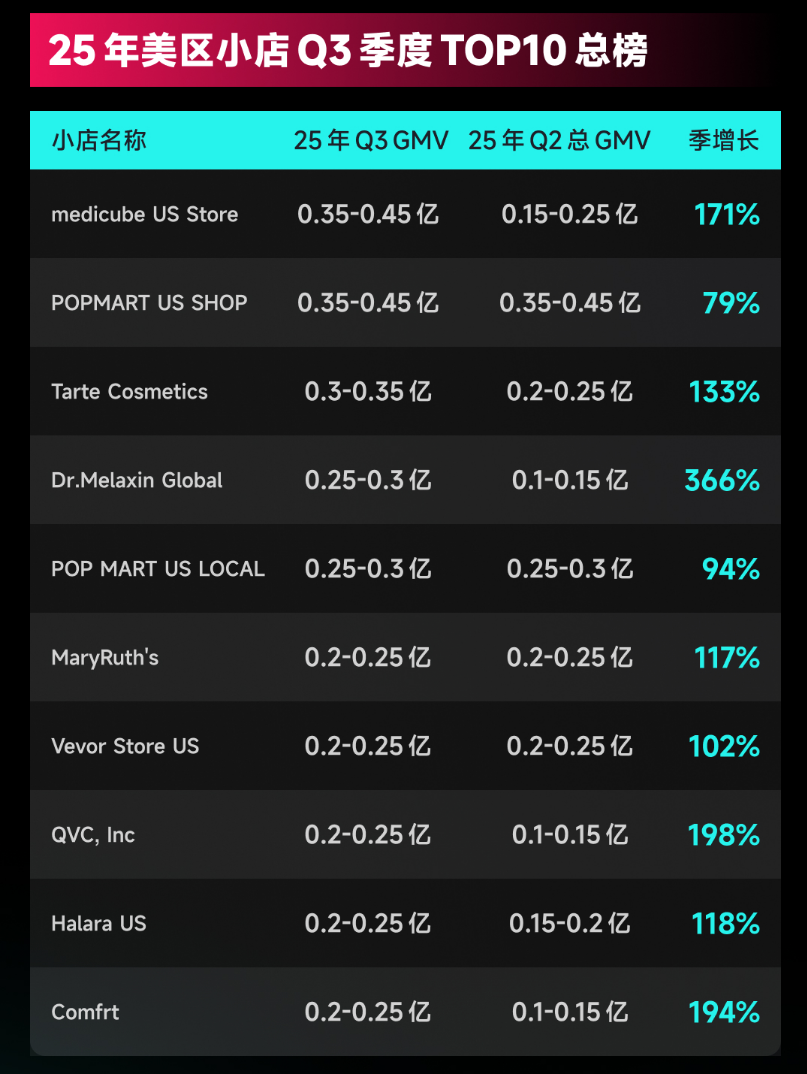807x1074 pixels.
Task: Select the QVC, Inc store name
Action: click(x=93, y=835)
